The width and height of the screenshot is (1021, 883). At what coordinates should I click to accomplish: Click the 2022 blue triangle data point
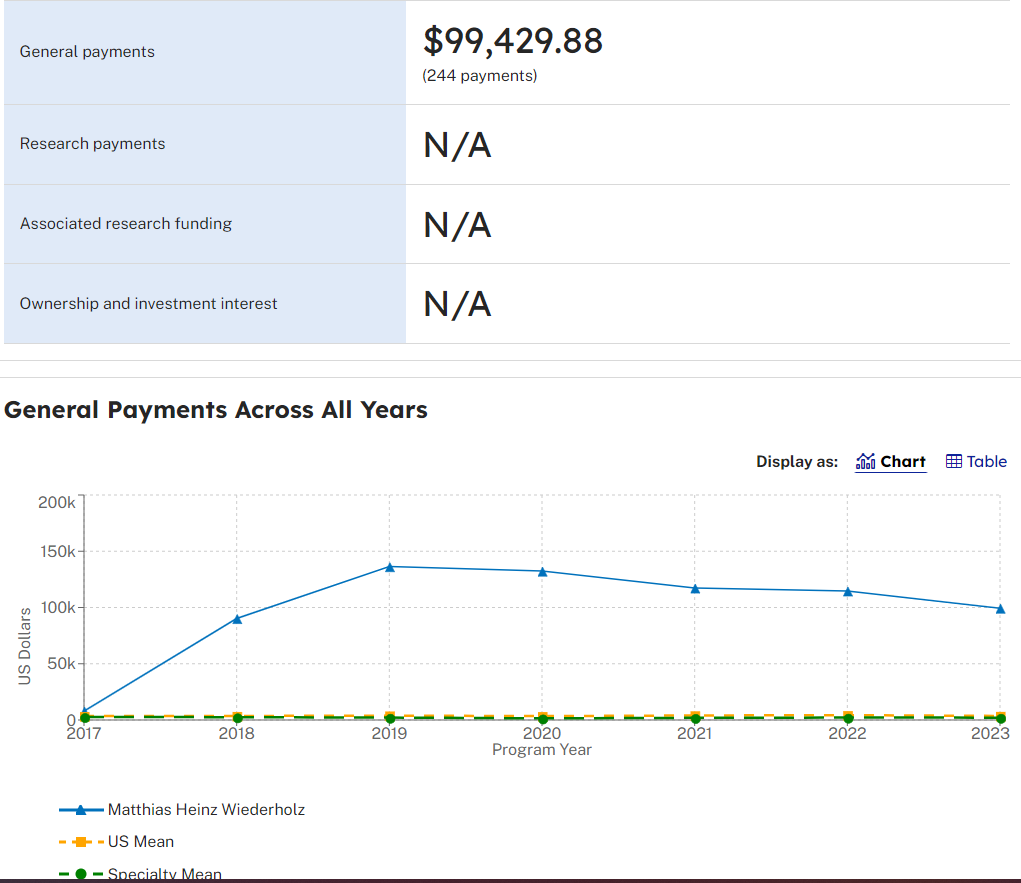pos(848,591)
